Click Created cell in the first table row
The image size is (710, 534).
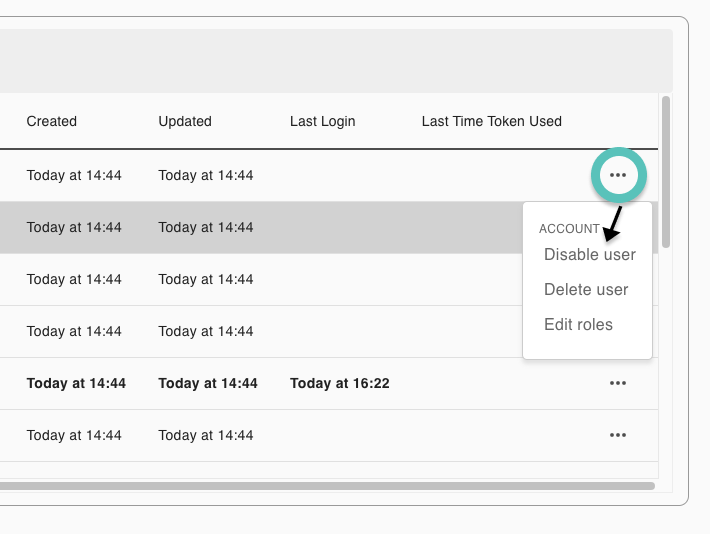point(74,175)
